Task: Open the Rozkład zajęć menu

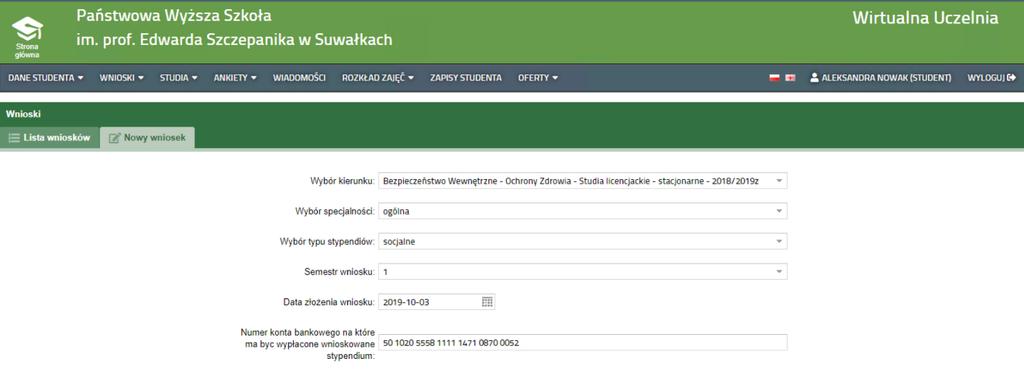Action: tap(378, 78)
